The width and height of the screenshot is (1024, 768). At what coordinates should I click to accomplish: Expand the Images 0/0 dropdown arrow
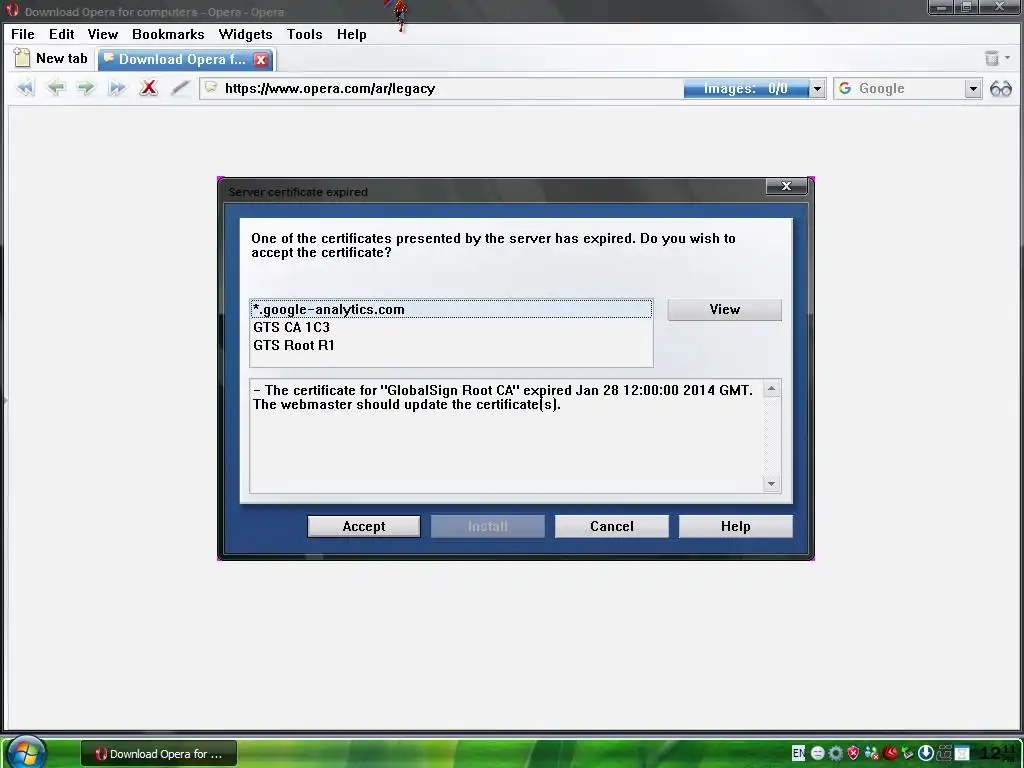817,89
